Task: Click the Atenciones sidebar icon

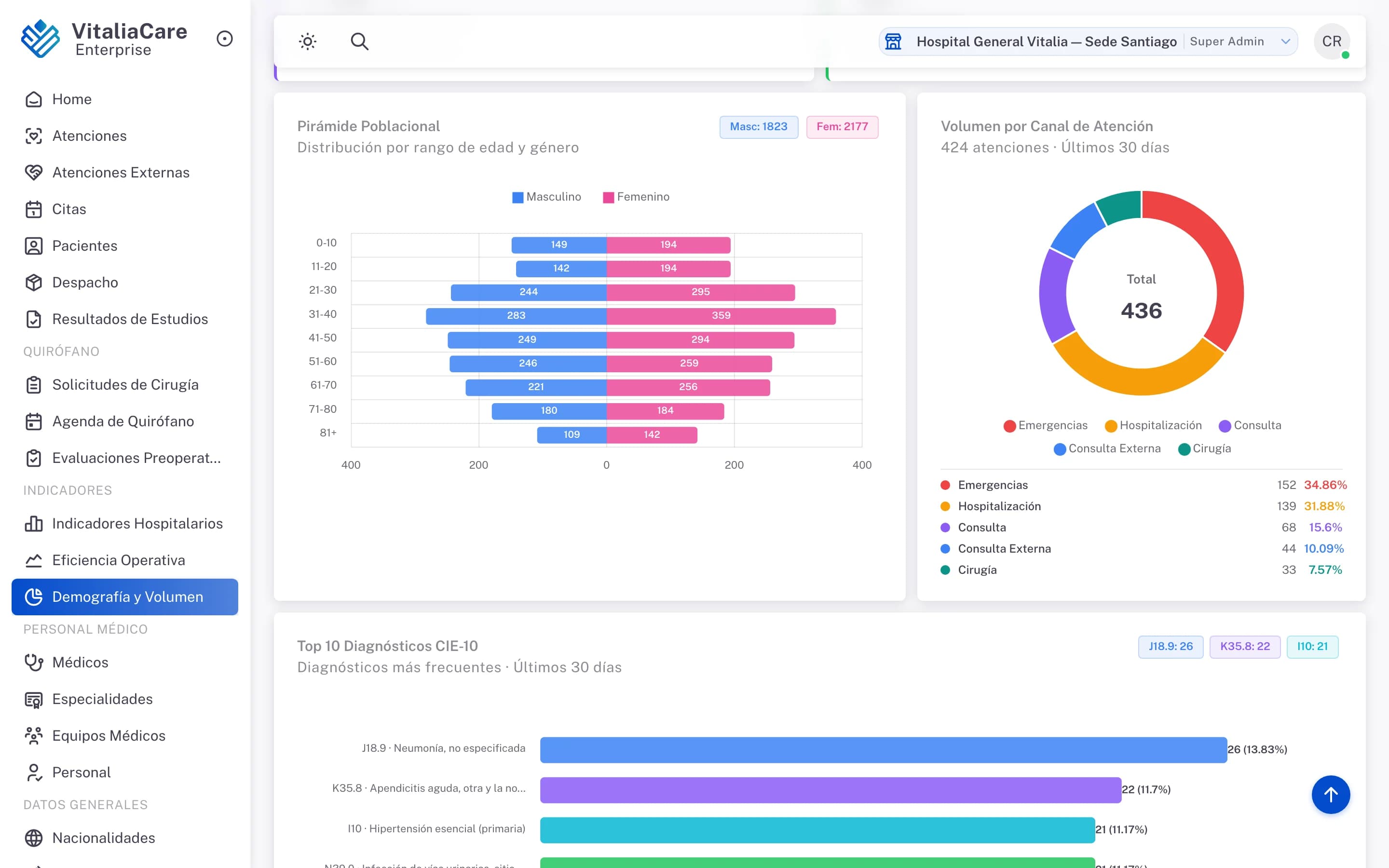Action: [34, 136]
